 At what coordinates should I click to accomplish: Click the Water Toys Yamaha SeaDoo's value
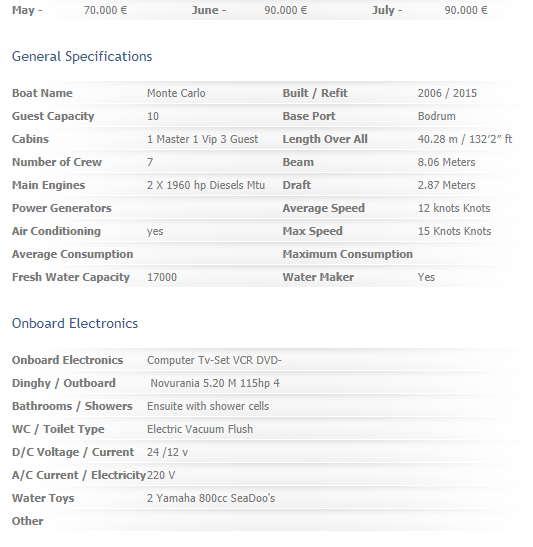211,498
